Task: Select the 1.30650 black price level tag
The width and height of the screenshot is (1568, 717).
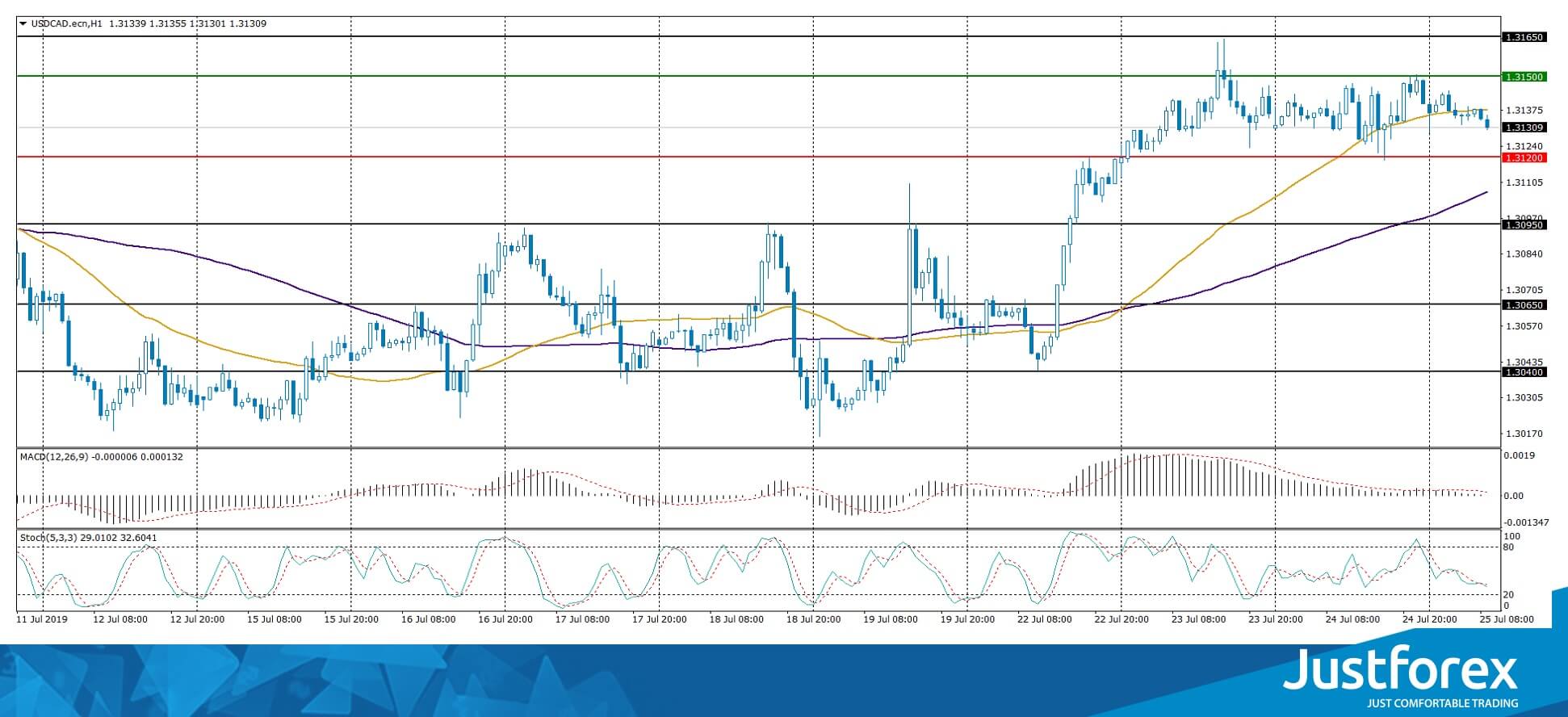Action: [1524, 305]
